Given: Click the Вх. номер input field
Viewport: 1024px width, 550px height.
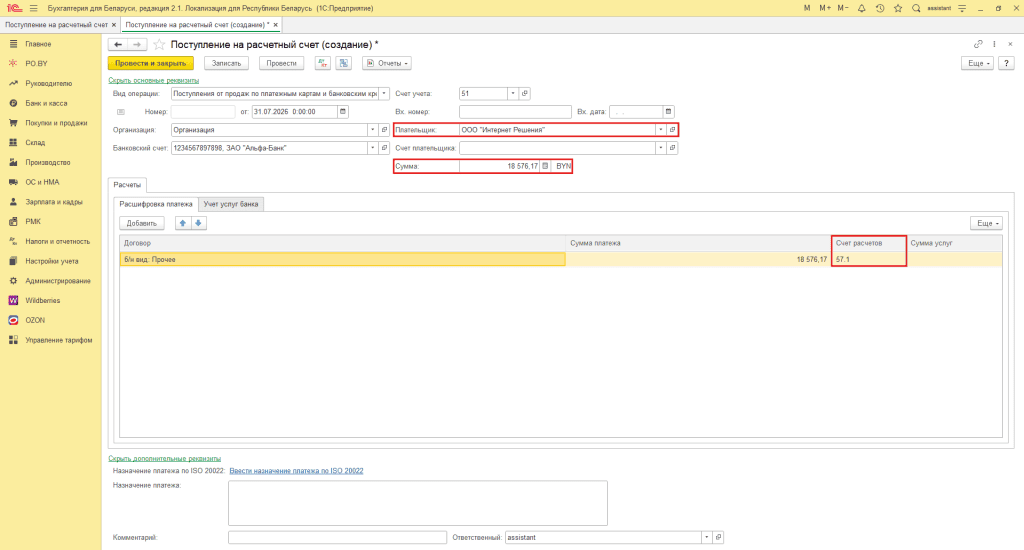Looking at the screenshot, I should [515, 112].
